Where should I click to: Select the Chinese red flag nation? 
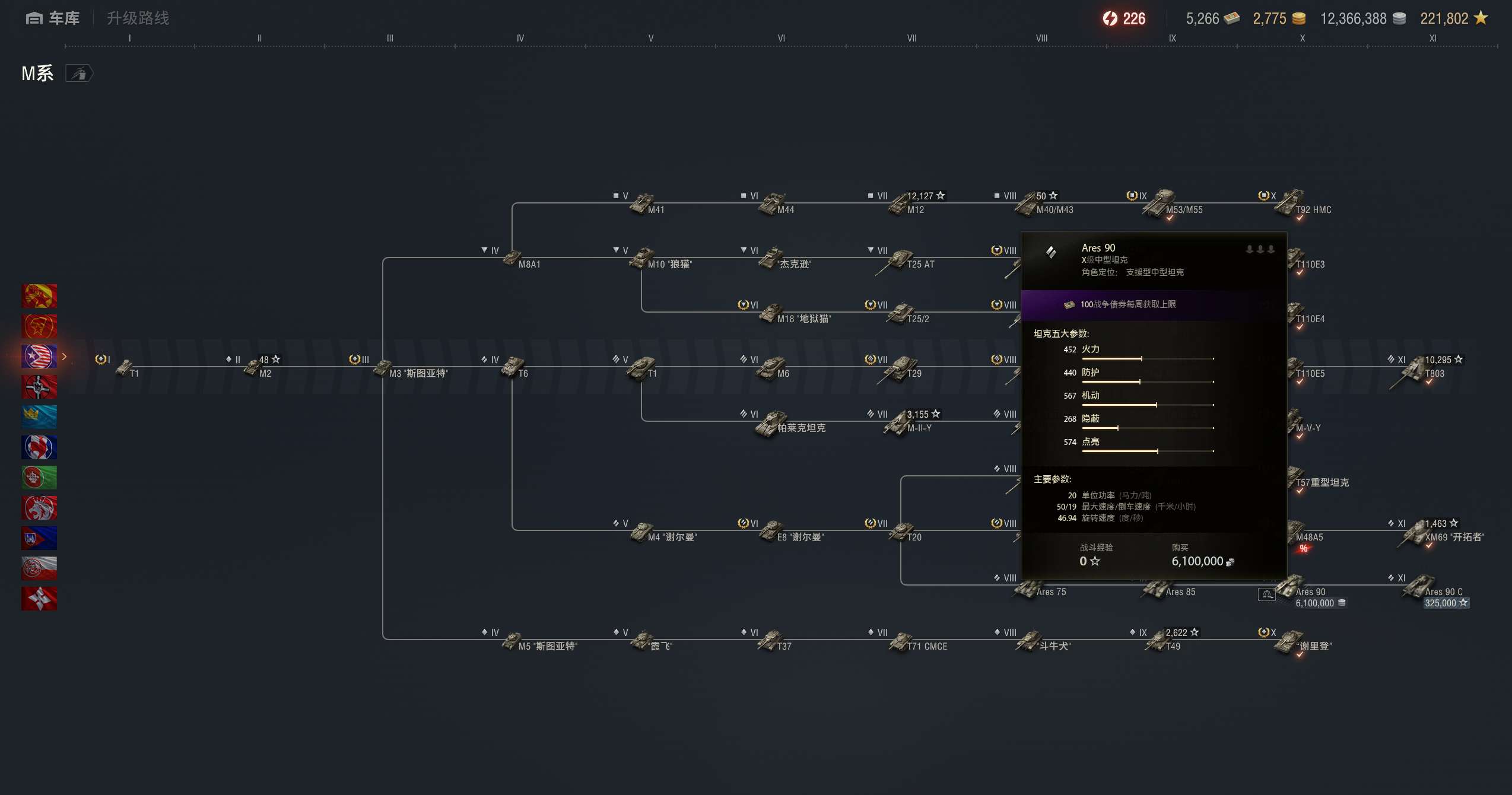39,296
